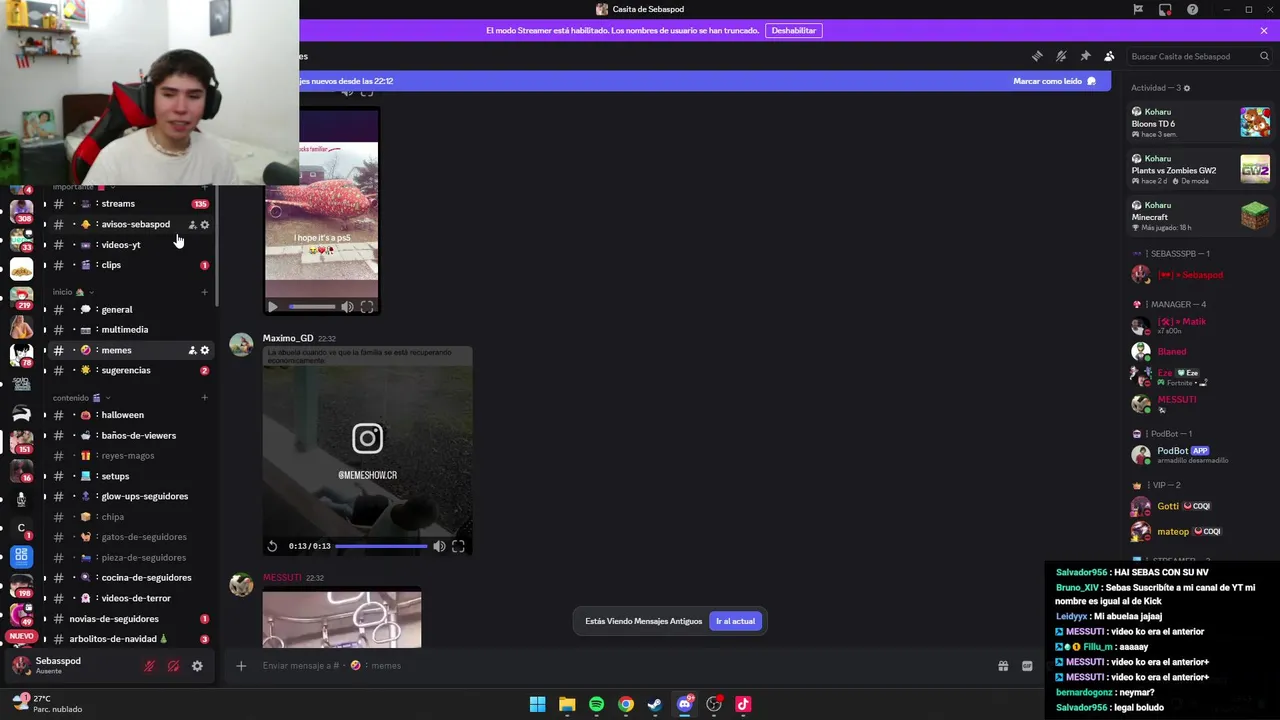Click invite icon on memes channel
The height and width of the screenshot is (720, 1280).
tap(192, 350)
